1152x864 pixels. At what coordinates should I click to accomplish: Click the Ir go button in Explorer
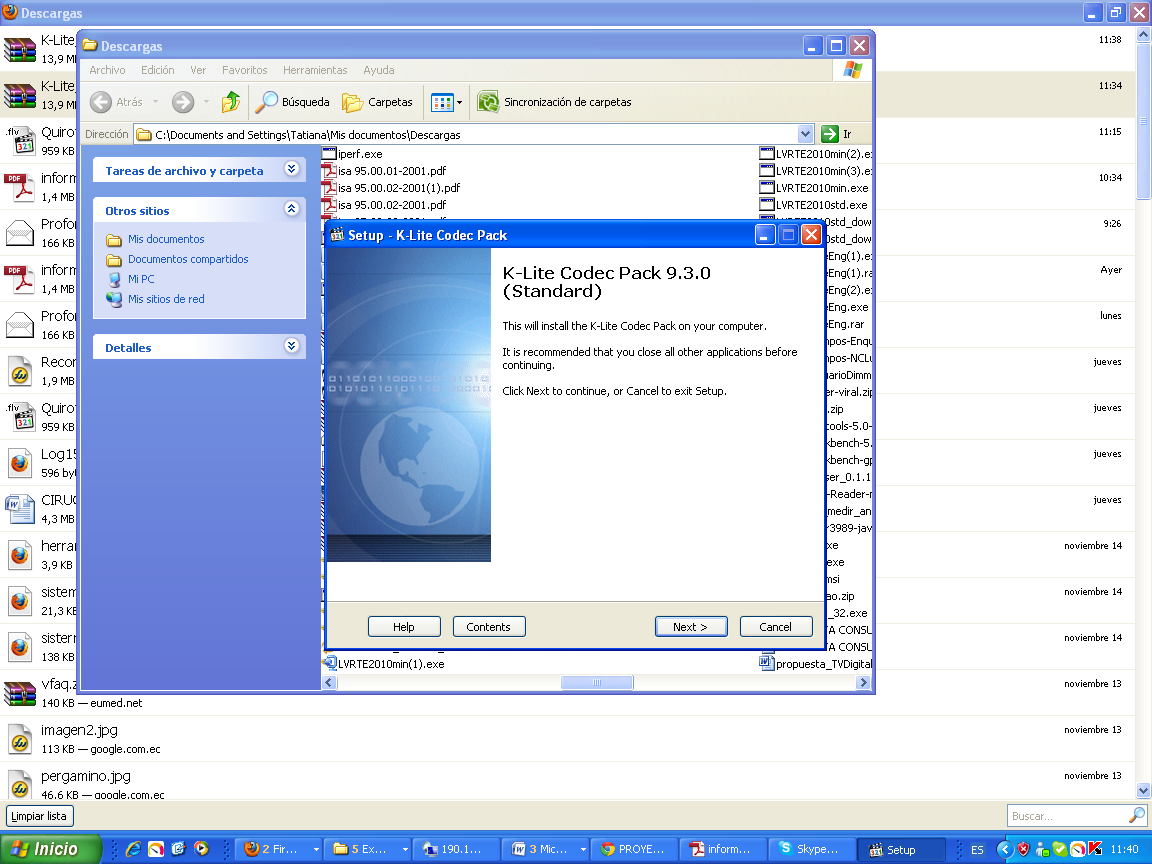(x=837, y=134)
